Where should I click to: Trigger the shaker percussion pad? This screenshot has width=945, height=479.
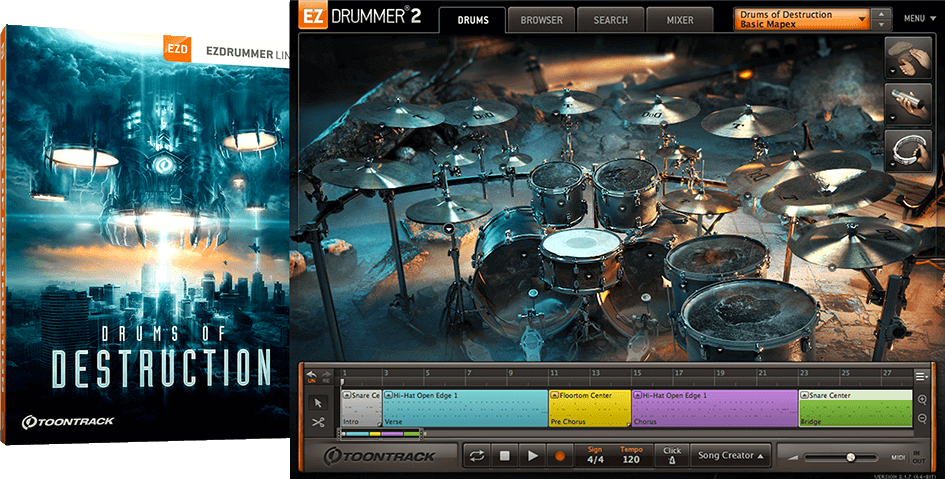[909, 104]
